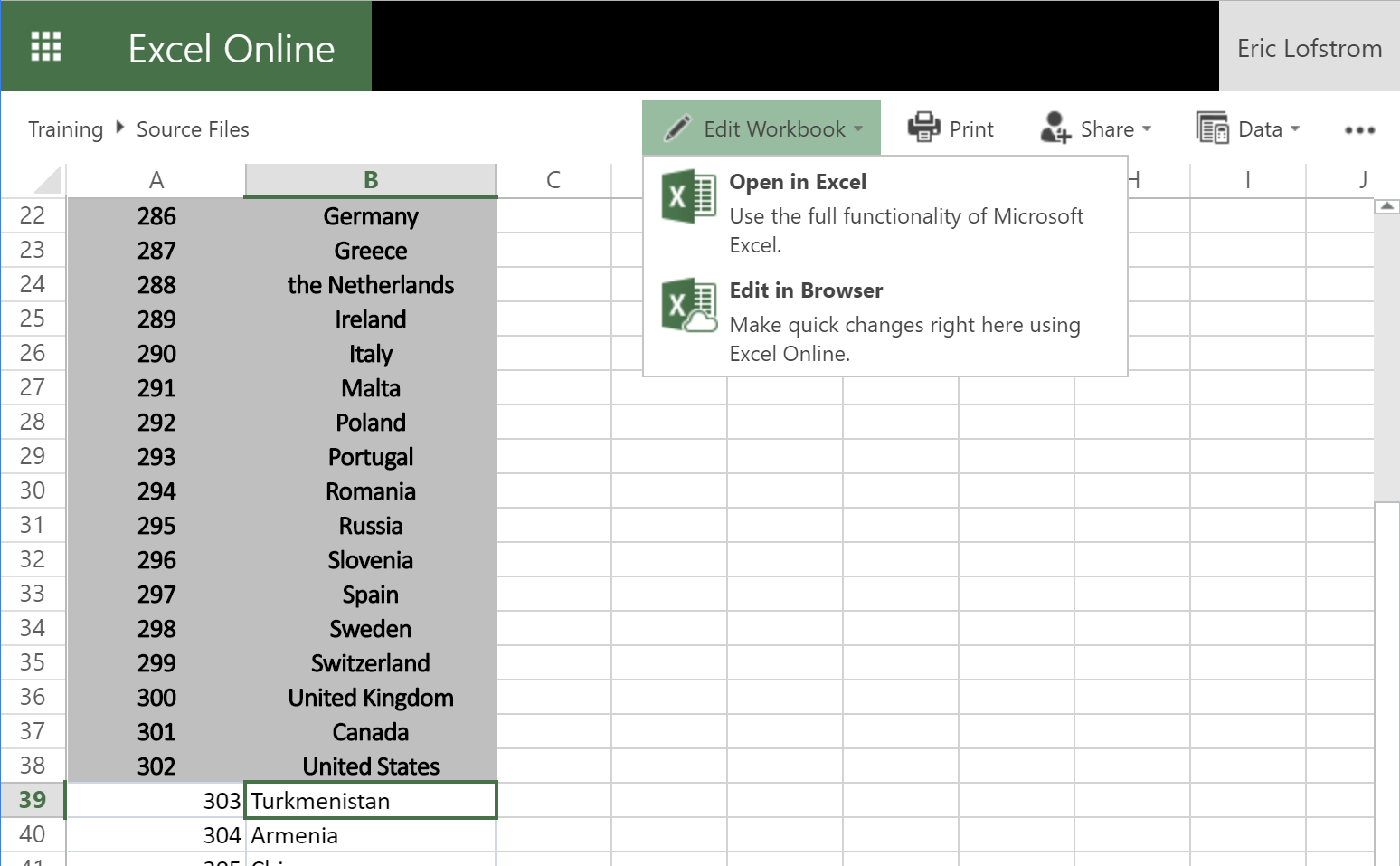Open Source Files breadcrumb link
1400x866 pixels.
coord(193,128)
